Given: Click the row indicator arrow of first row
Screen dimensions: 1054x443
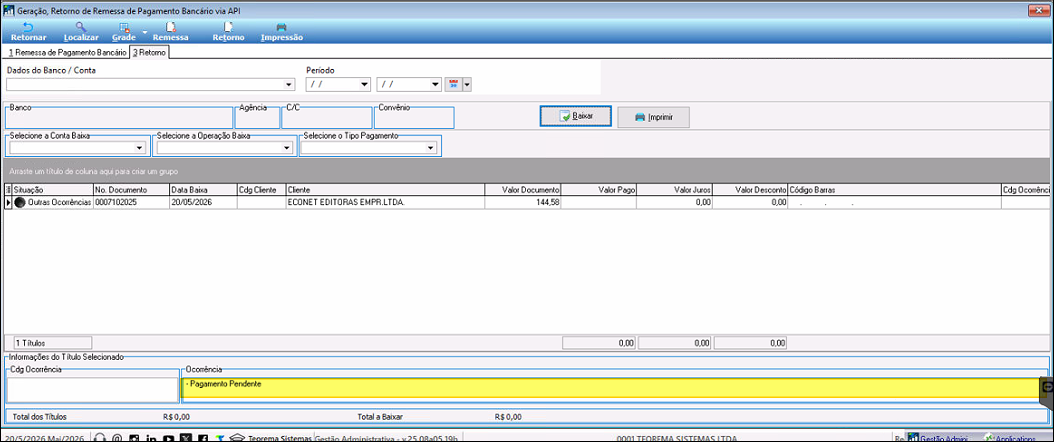Looking at the screenshot, I should coord(8,202).
